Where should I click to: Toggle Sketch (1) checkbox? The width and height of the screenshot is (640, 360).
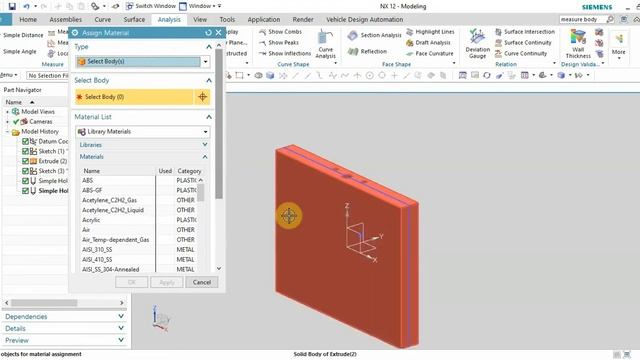coord(25,151)
